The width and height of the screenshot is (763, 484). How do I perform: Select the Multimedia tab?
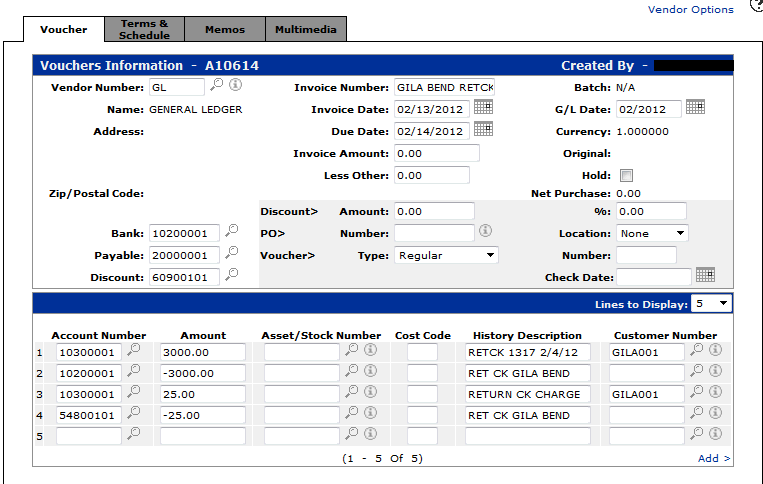[306, 30]
